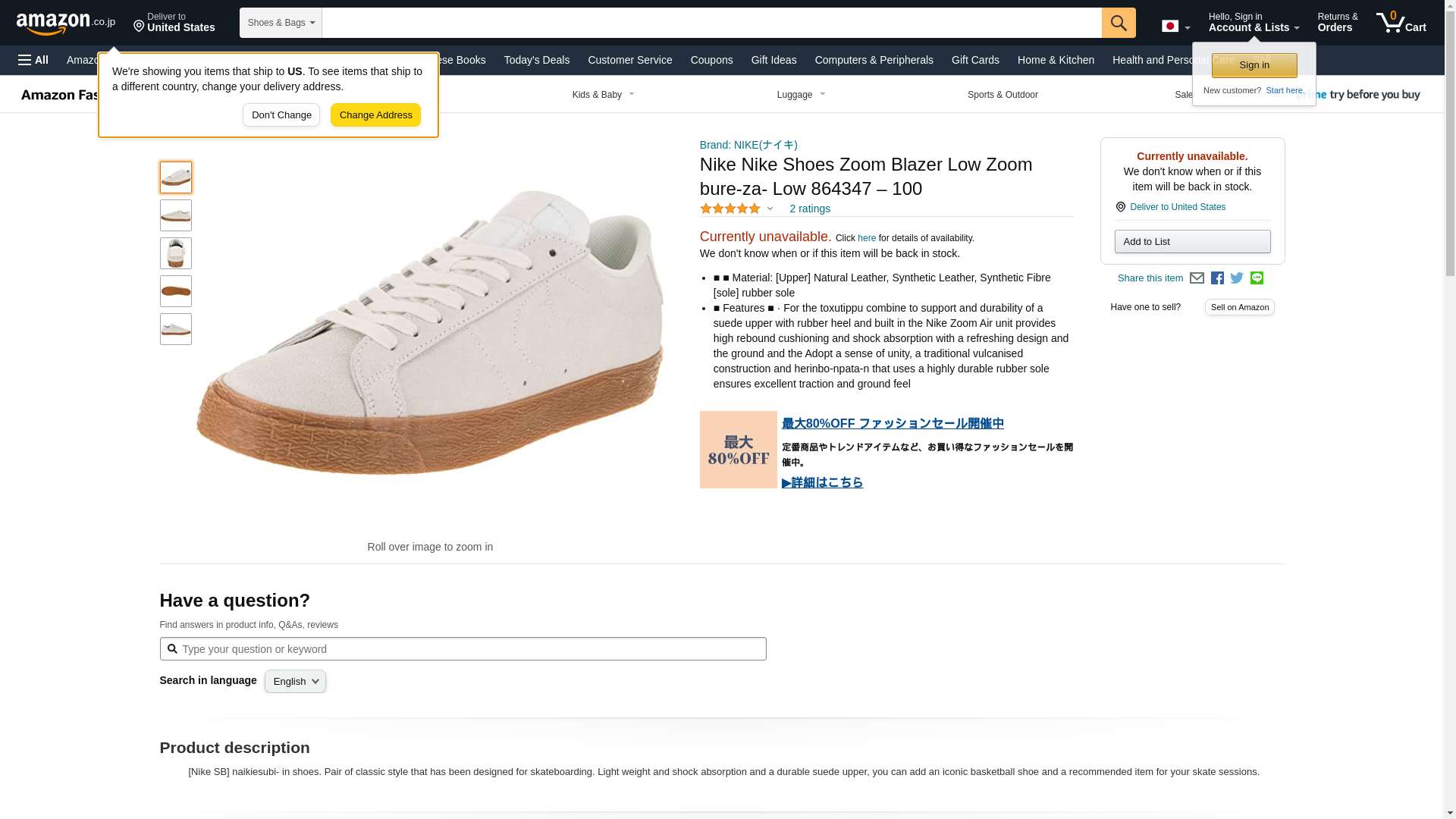1456x819 pixels.
Task: Share this item via email icon
Action: (x=1197, y=278)
